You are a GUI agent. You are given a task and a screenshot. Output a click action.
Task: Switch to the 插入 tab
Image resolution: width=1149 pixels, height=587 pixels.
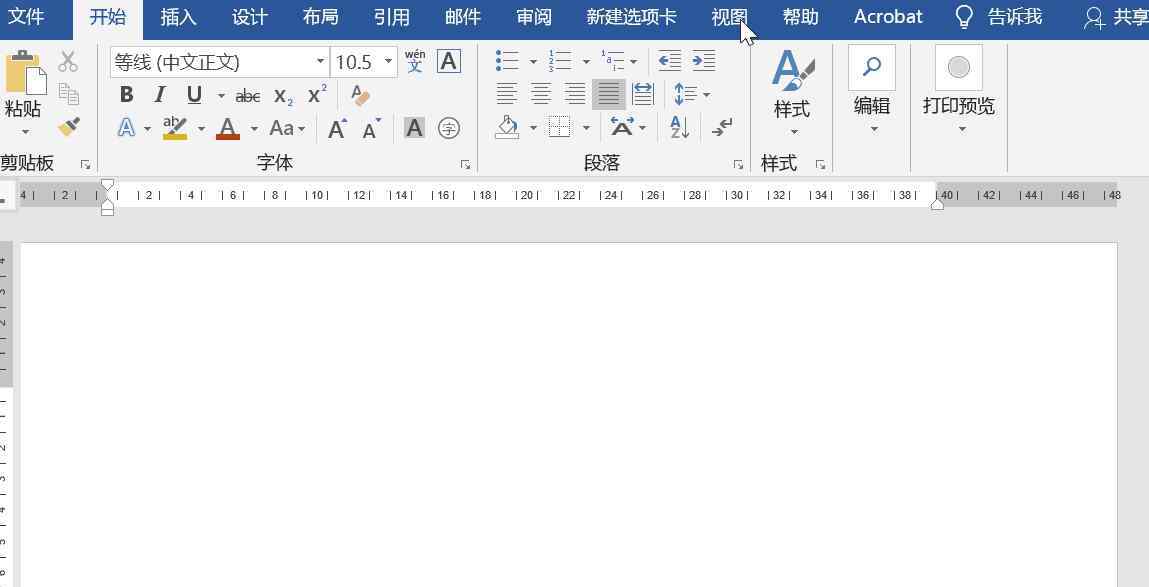pos(178,18)
